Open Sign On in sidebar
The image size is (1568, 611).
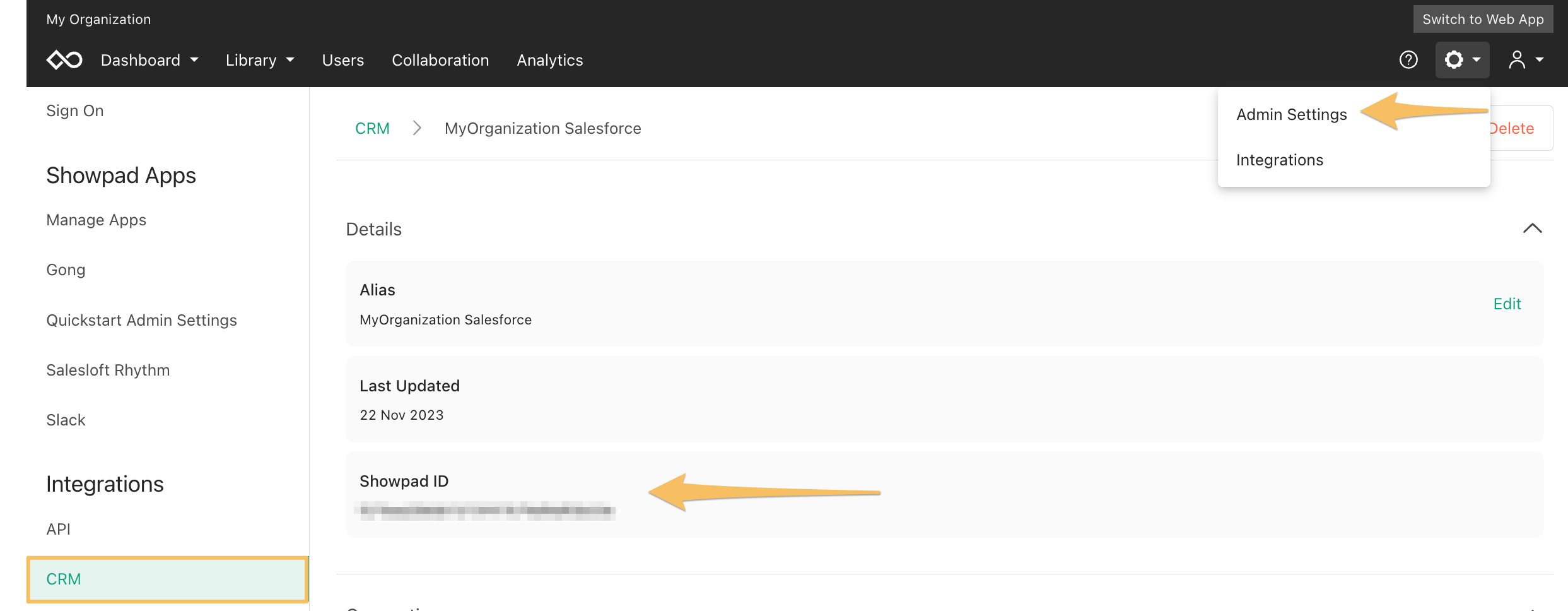point(75,110)
